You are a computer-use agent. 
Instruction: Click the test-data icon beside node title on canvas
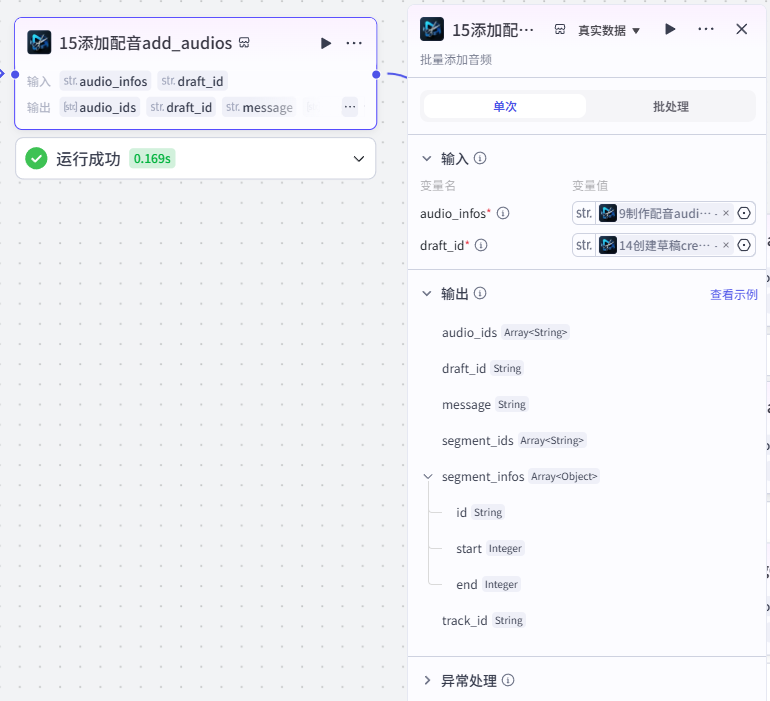click(x=244, y=43)
